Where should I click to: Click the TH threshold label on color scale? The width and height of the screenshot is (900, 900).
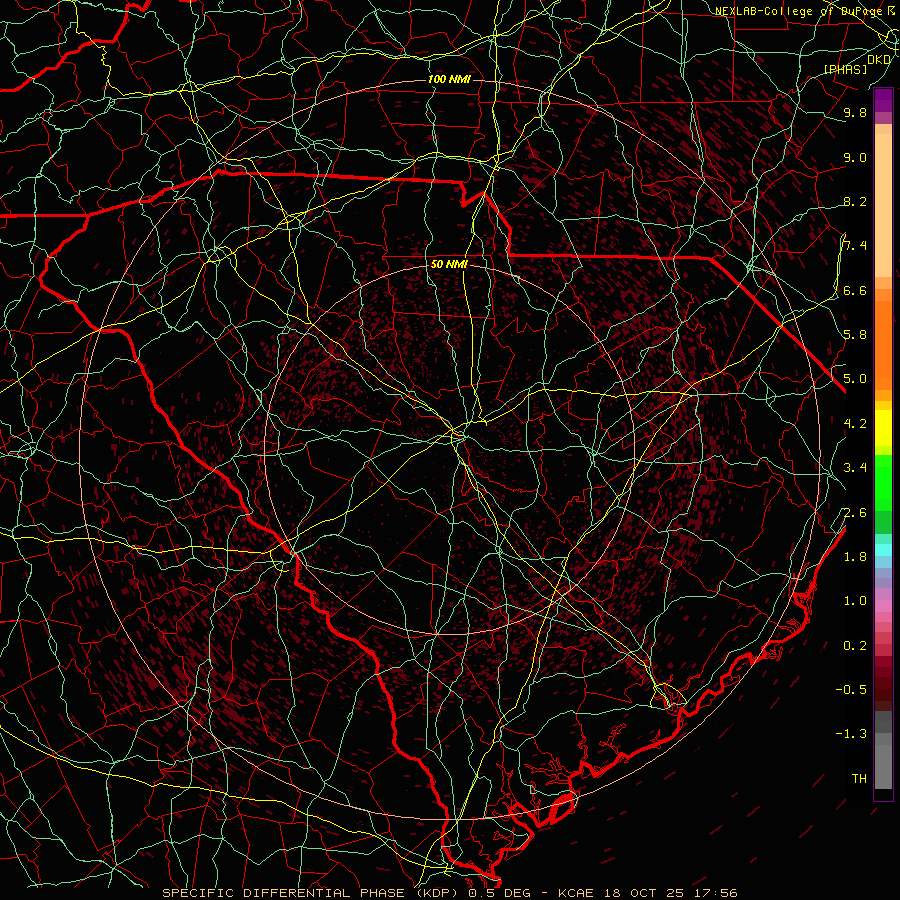click(x=859, y=779)
